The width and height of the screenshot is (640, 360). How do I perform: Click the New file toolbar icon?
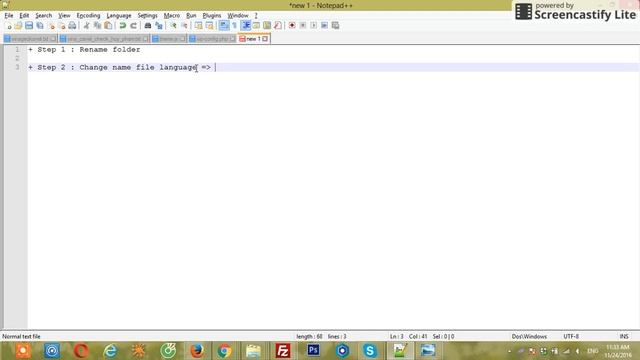pyautogui.click(x=8, y=25)
